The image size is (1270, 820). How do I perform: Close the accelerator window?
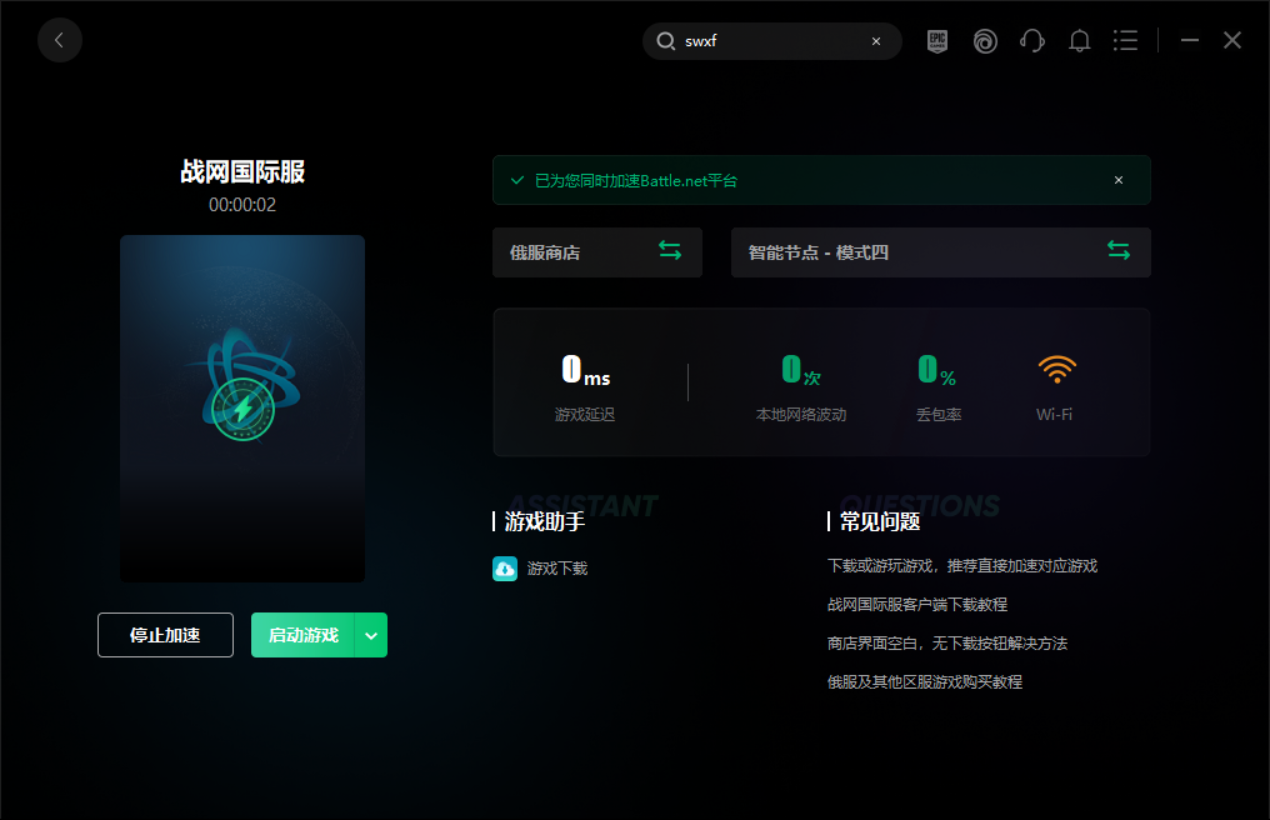[1232, 40]
